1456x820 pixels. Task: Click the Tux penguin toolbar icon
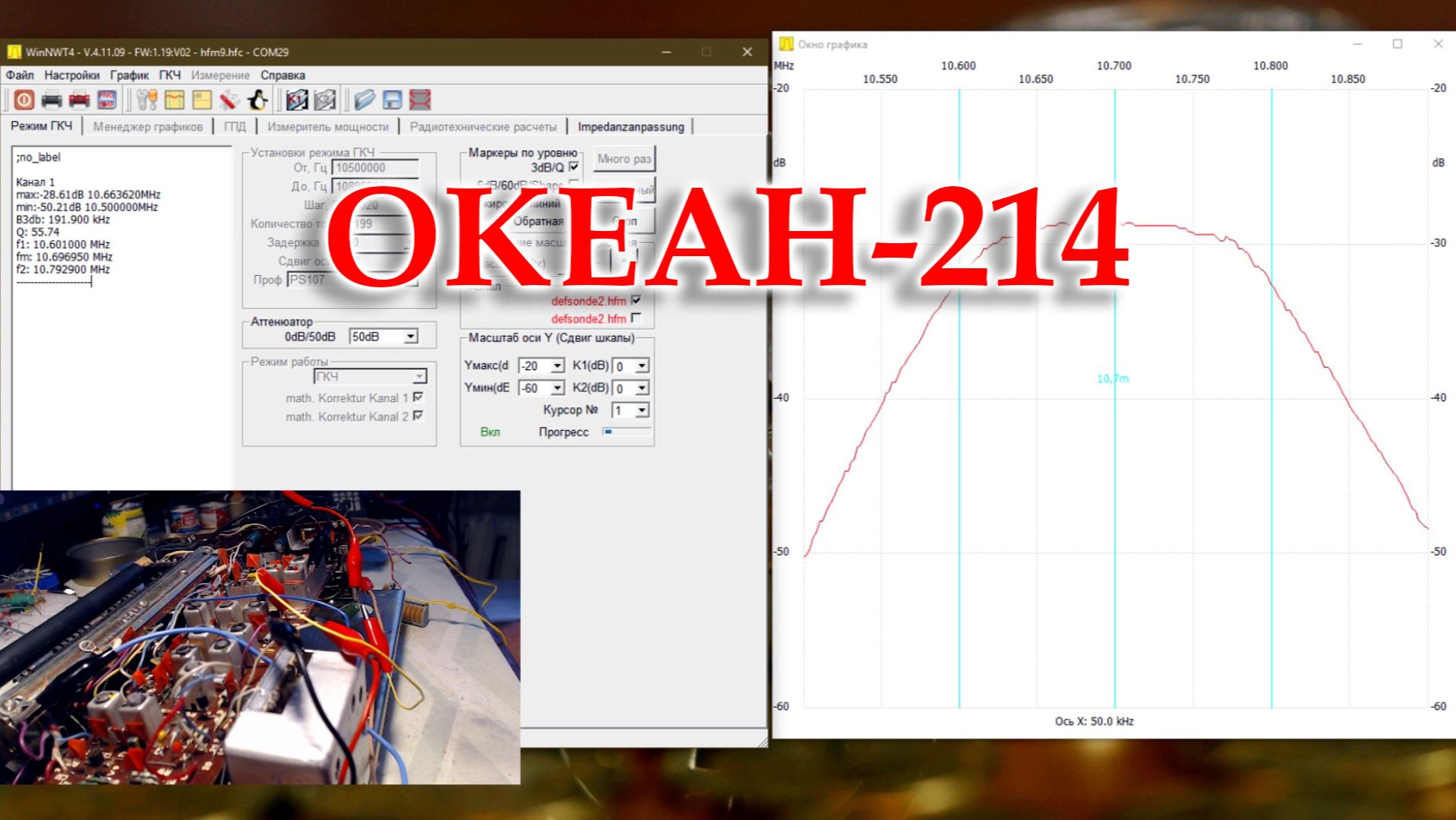click(x=257, y=100)
